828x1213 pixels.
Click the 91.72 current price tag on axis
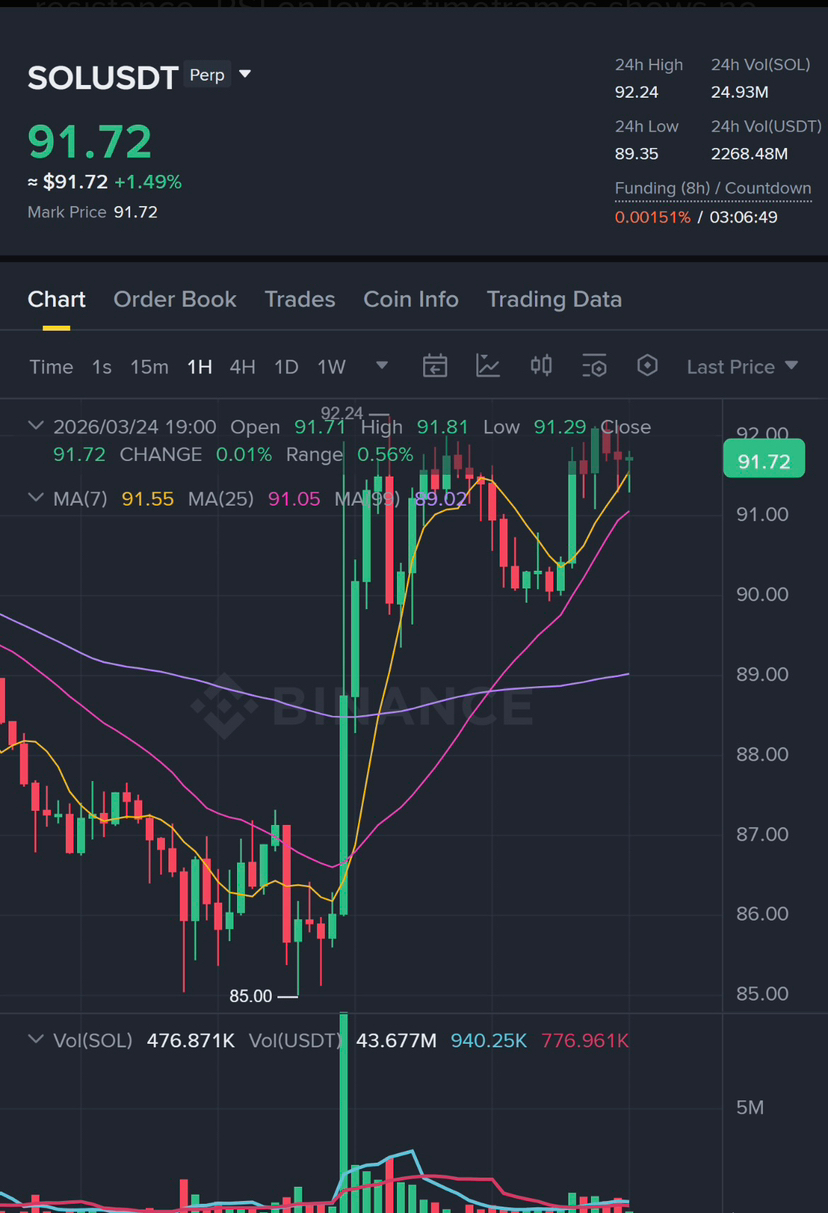point(764,461)
